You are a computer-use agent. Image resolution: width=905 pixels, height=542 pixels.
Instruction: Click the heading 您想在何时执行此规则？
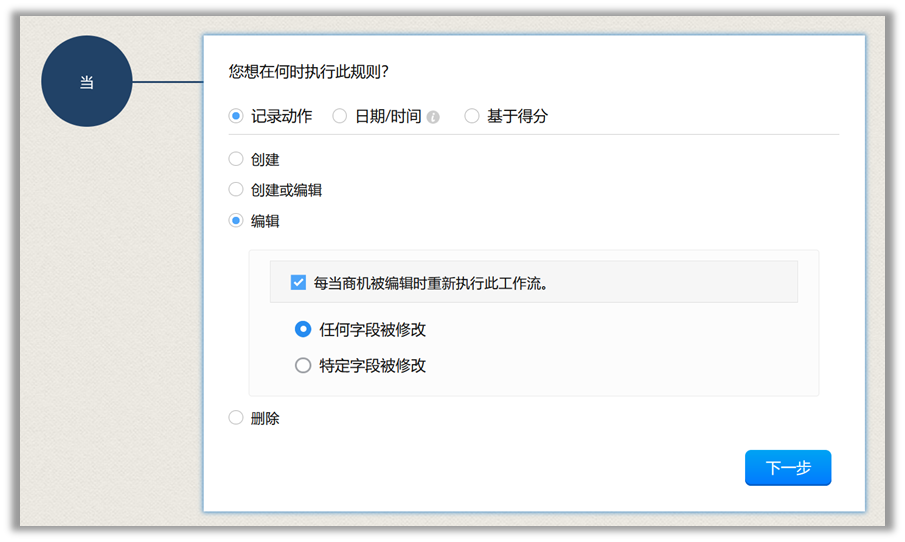(x=309, y=71)
